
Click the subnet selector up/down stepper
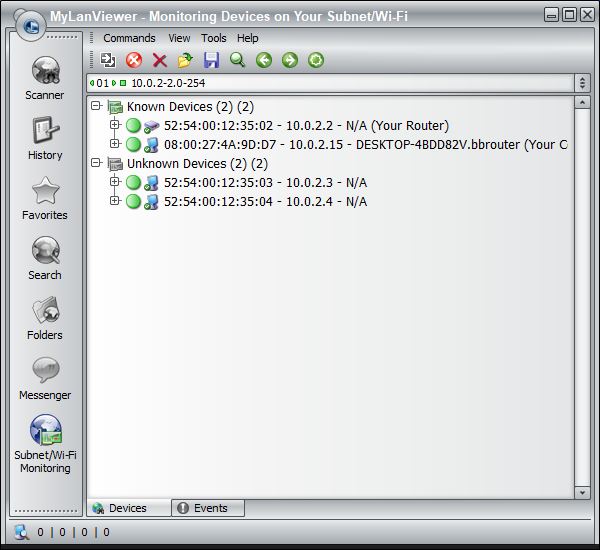click(582, 83)
